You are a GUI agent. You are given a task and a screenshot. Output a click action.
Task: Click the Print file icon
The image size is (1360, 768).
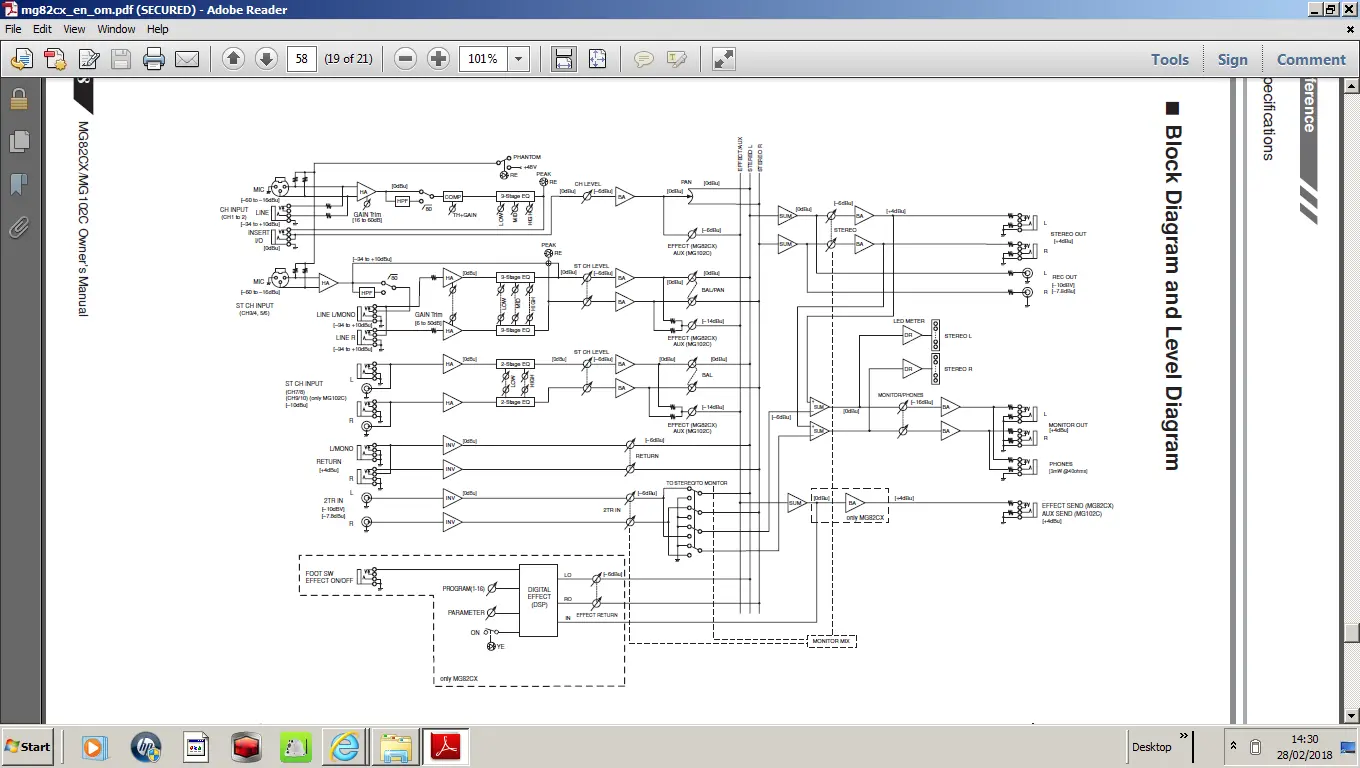[154, 59]
